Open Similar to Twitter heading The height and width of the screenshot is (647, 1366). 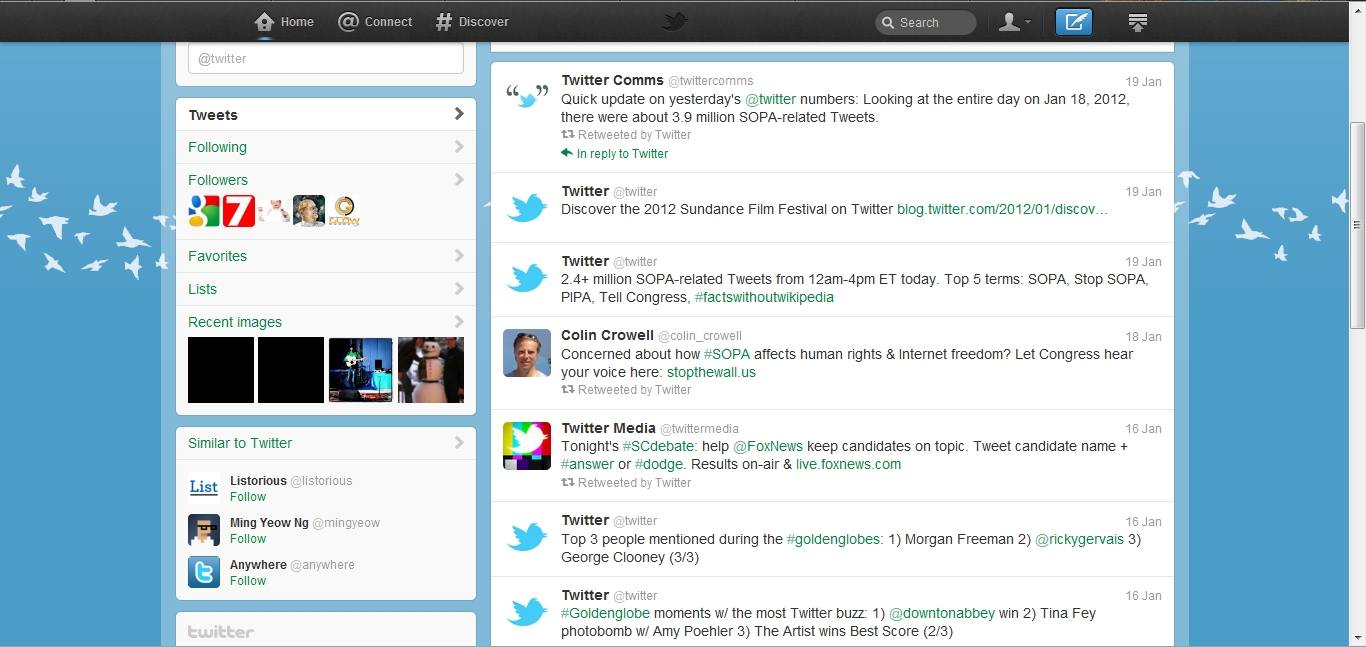coord(240,443)
